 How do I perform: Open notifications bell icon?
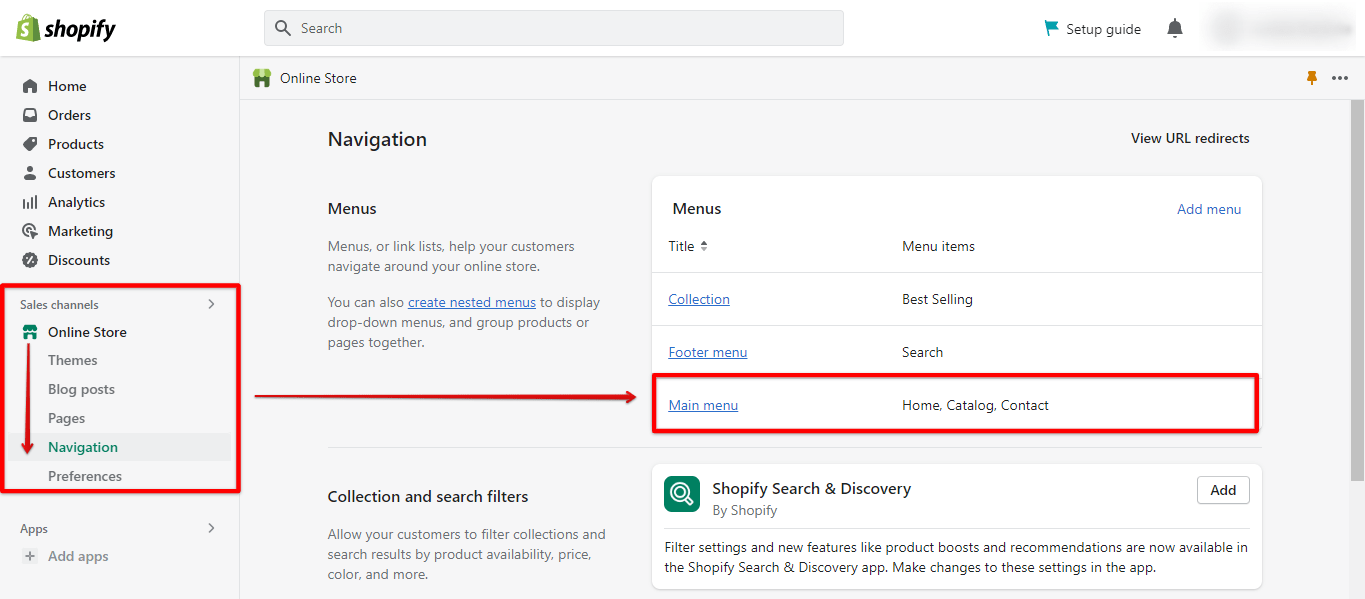[1175, 29]
